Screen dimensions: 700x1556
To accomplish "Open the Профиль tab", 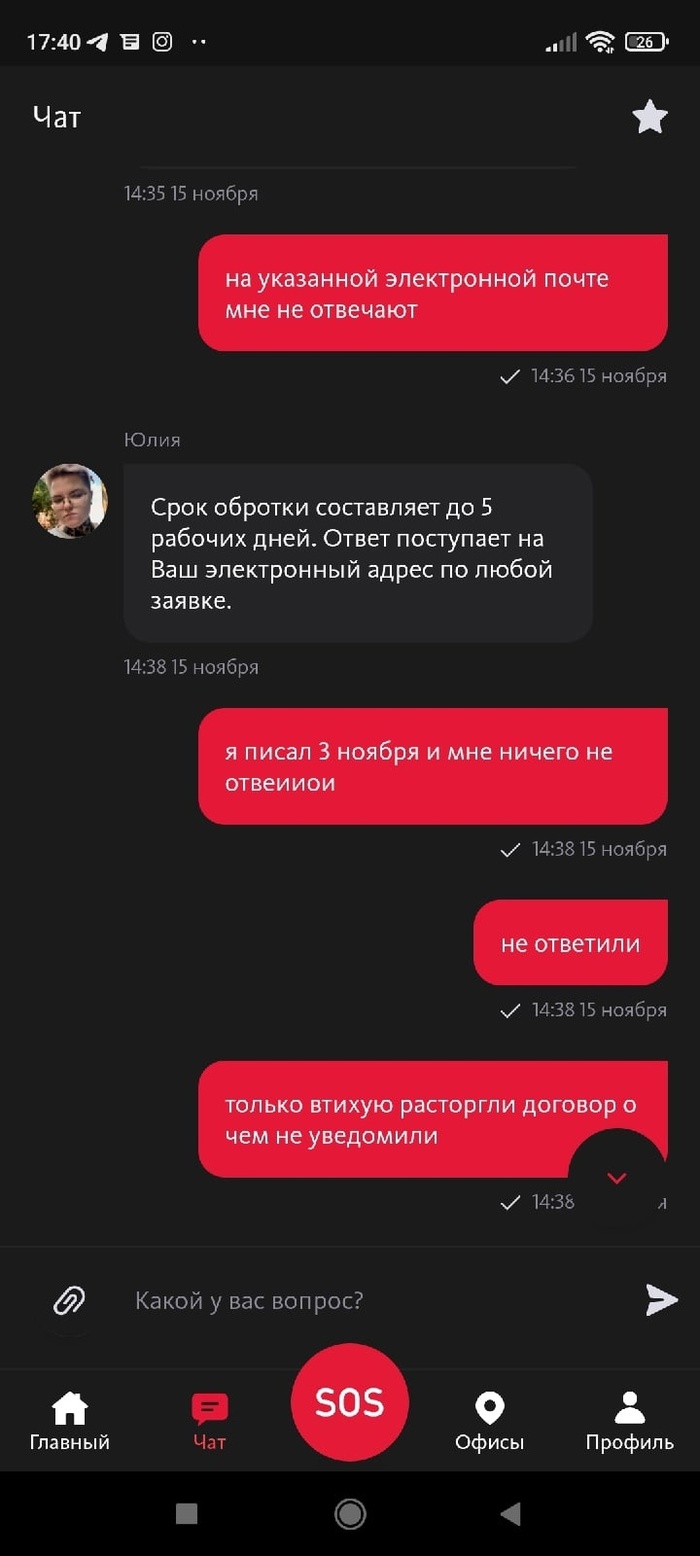I will [x=630, y=1421].
